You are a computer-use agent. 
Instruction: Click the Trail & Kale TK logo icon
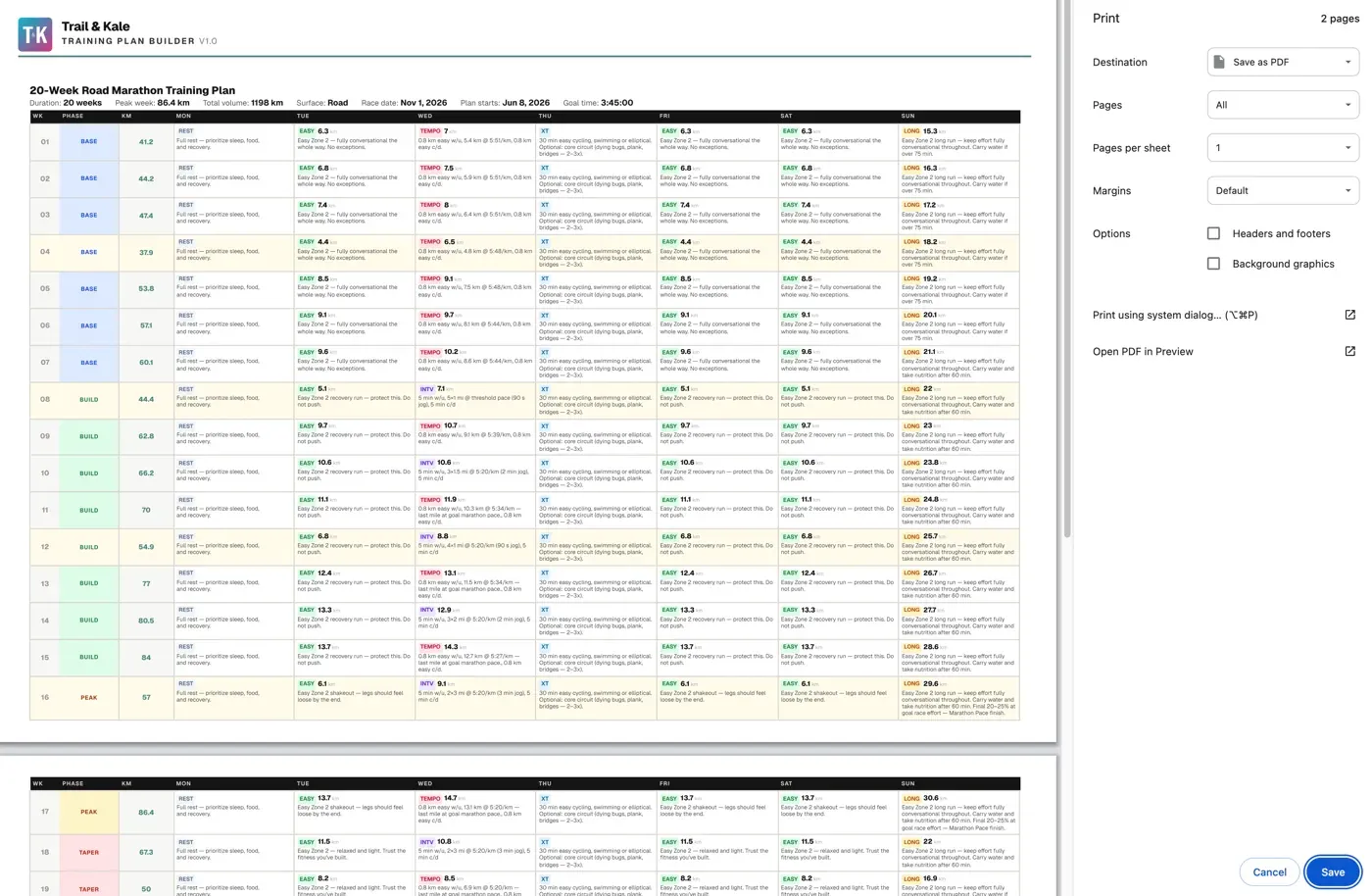[35, 34]
